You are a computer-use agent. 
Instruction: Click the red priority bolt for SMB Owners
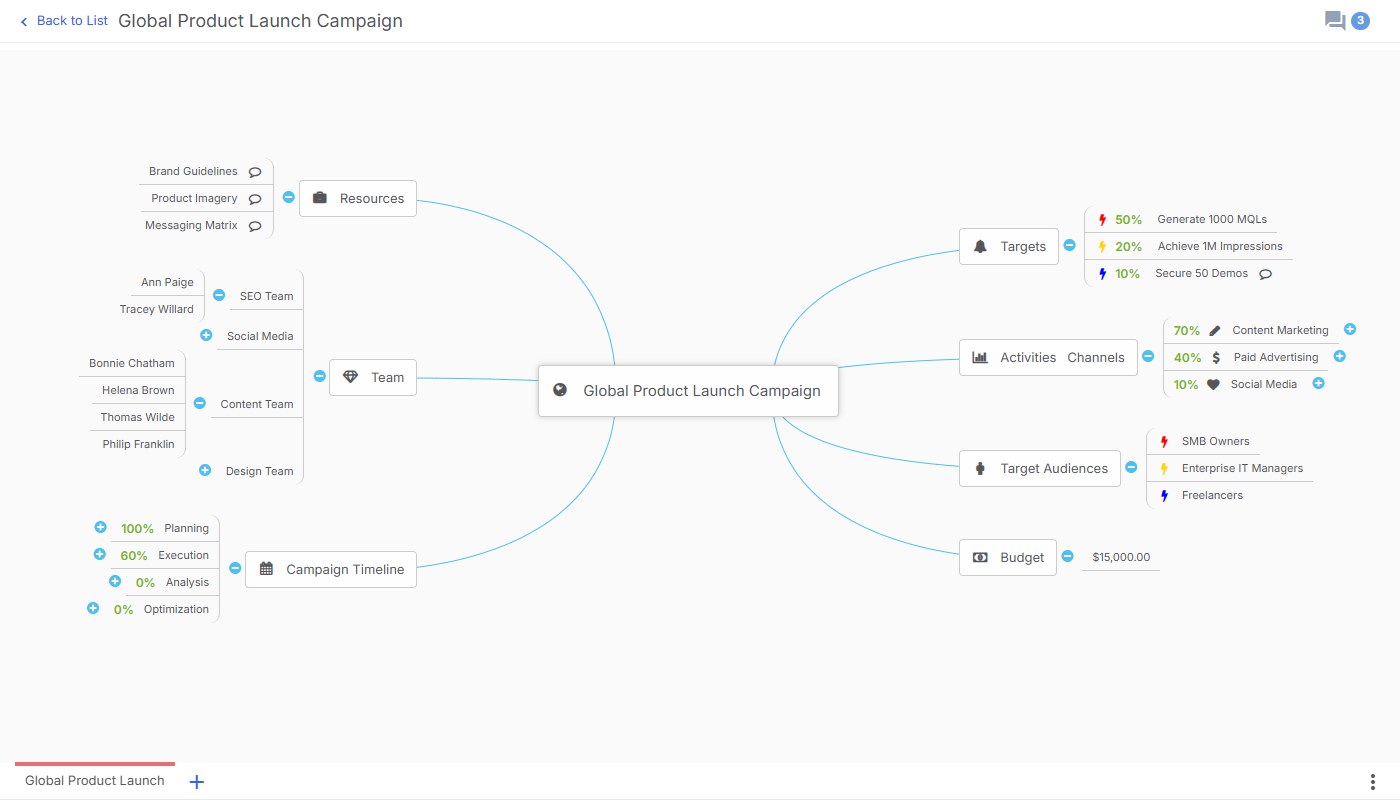click(x=1164, y=441)
